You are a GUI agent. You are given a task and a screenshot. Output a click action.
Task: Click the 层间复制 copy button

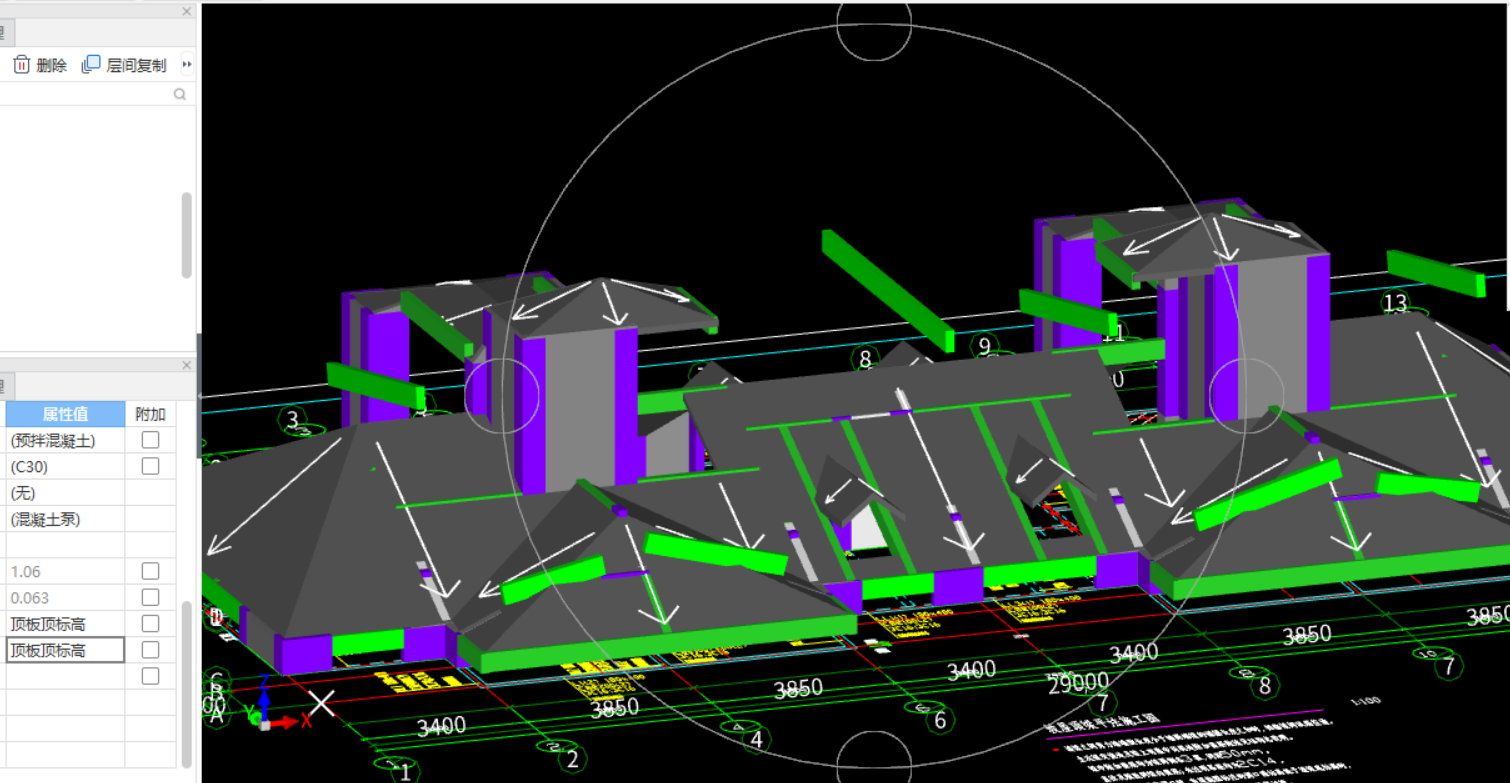click(124, 65)
